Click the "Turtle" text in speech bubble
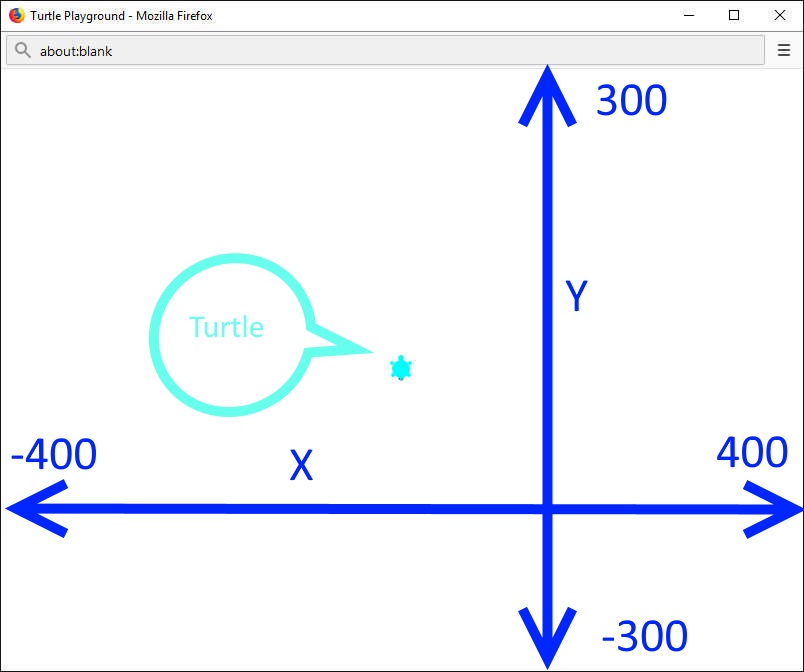 click(x=226, y=327)
